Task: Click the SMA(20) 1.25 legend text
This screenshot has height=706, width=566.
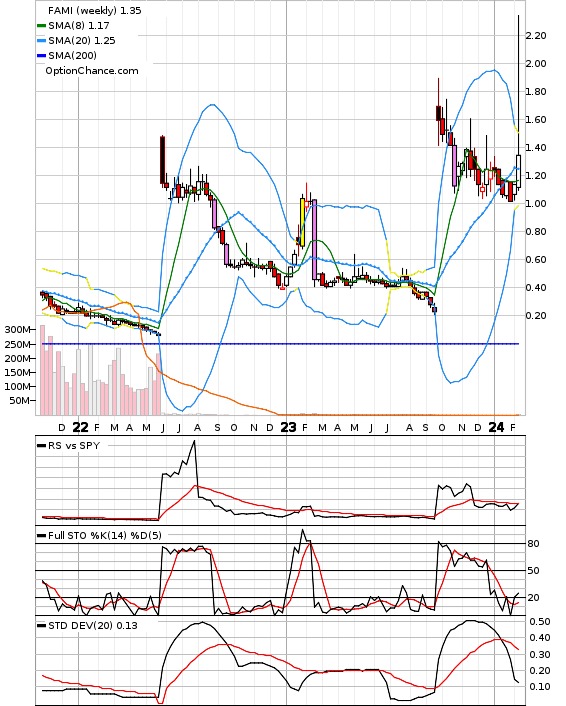Action: point(82,41)
